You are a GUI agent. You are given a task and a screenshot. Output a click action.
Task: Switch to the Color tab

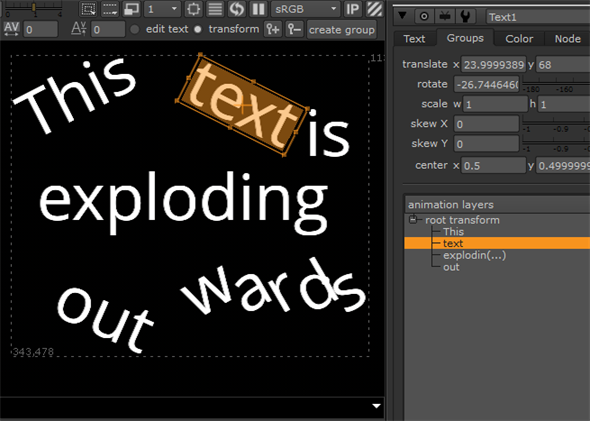pyautogui.click(x=519, y=39)
